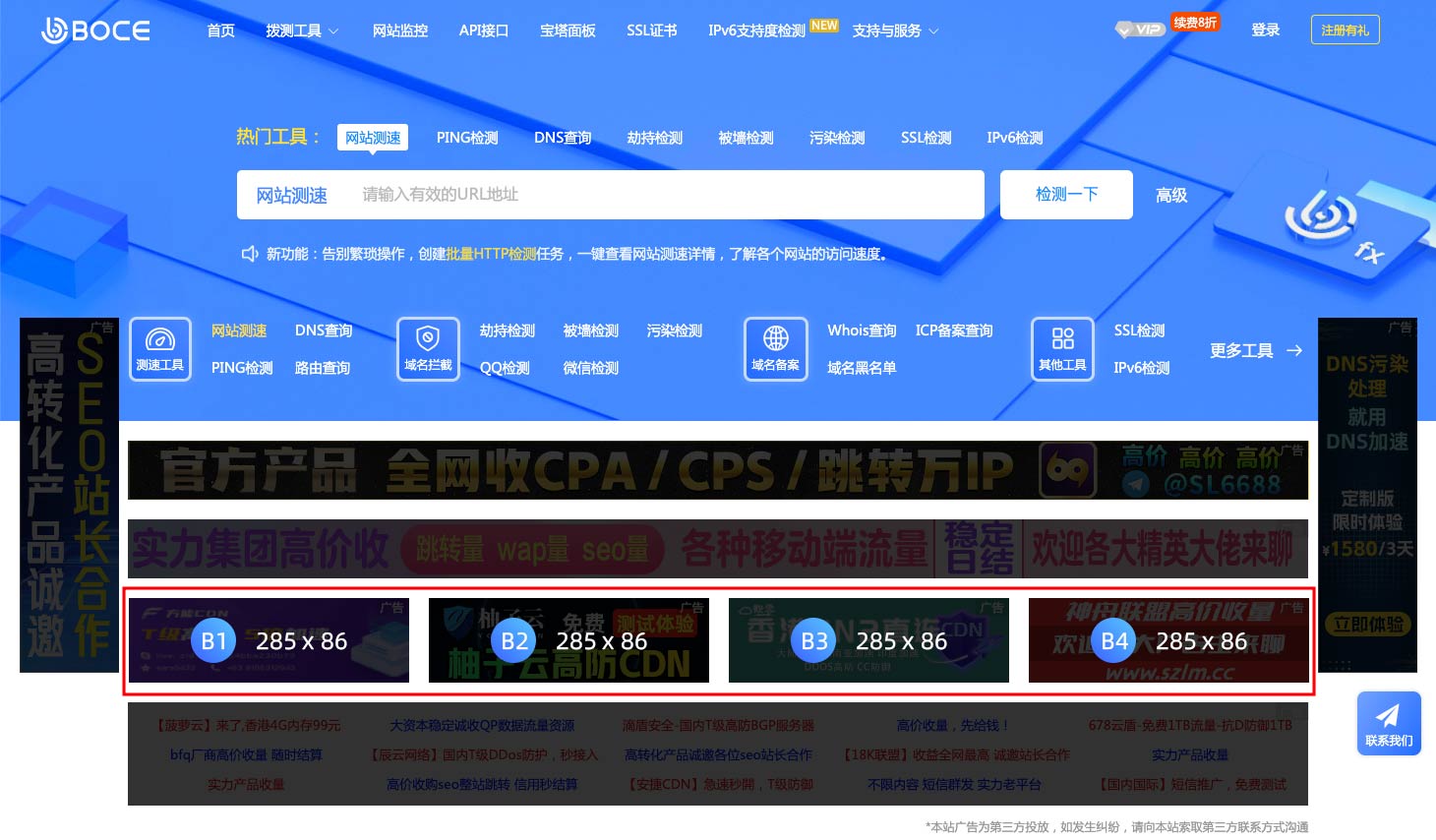1436x840 pixels.
Task: Open the 网站监控 menu item
Action: (400, 30)
